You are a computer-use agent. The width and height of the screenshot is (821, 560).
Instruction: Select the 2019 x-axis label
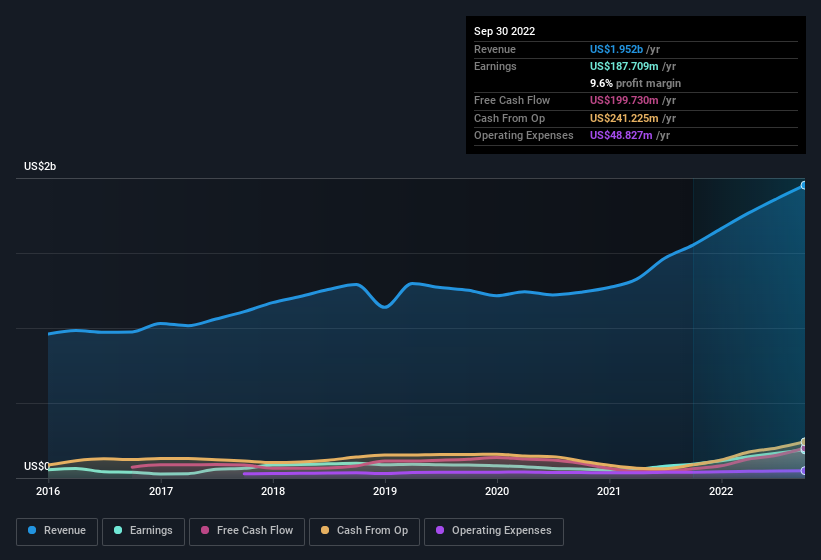point(385,491)
